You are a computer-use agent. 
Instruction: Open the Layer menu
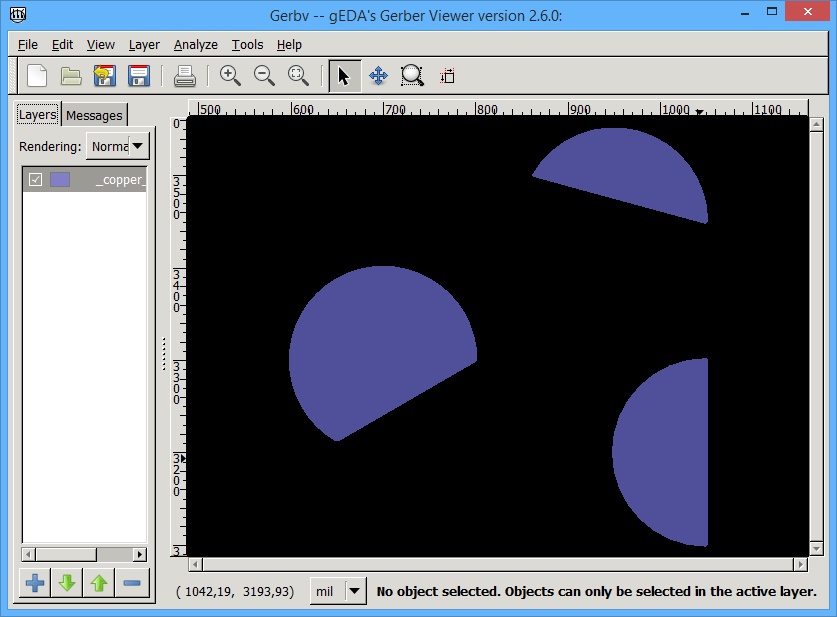point(144,44)
